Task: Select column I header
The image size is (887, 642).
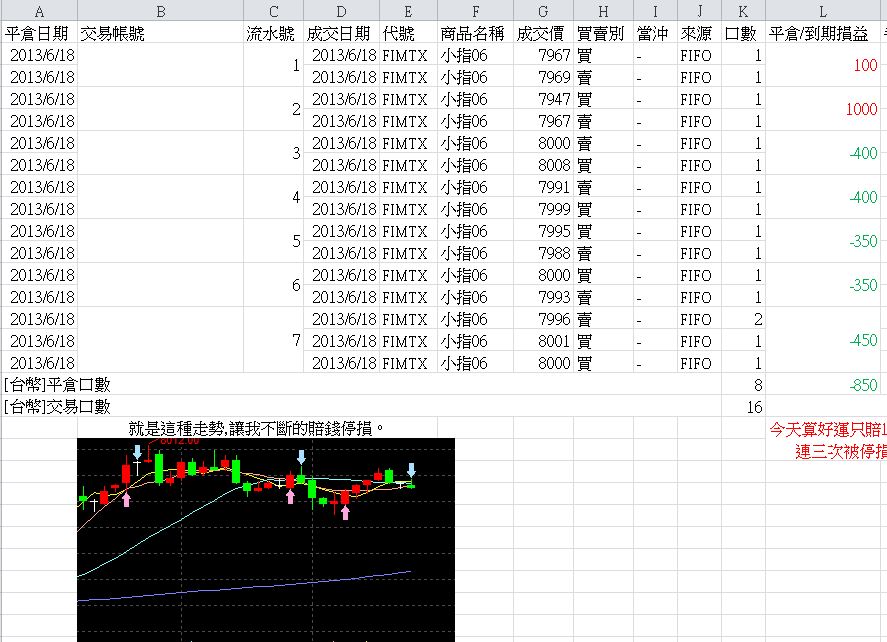Action: 656,11
